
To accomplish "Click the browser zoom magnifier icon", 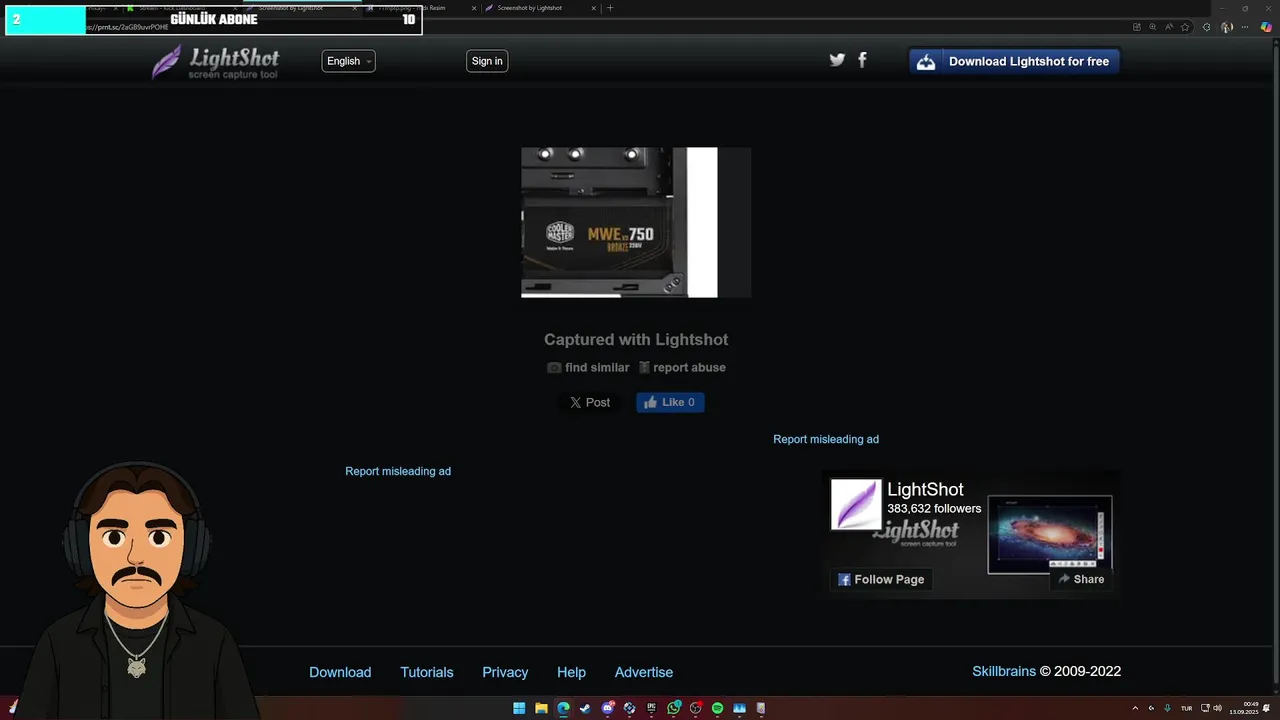I will point(1152,27).
